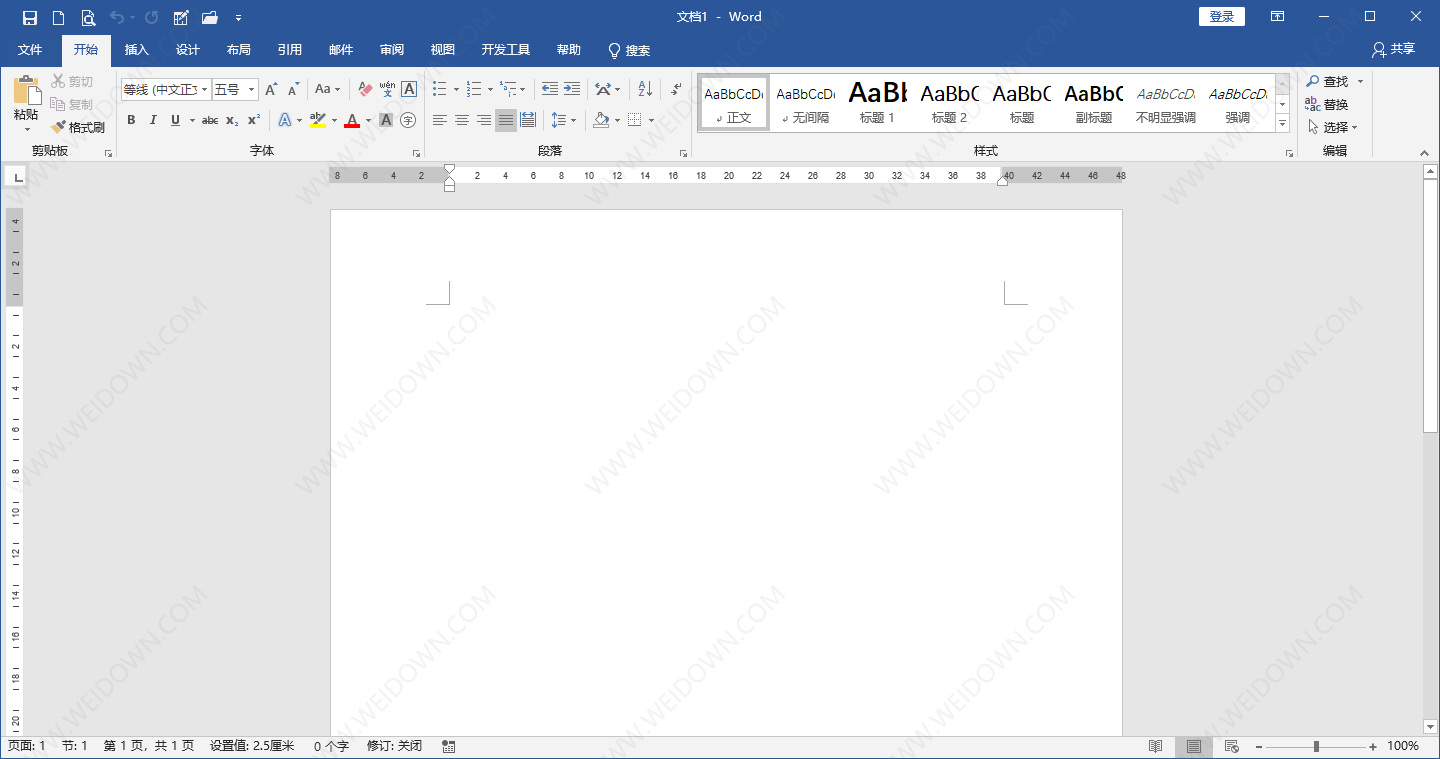Open the Change Case Aa dropdown
Viewport: 1440px width, 759px height.
tap(327, 90)
